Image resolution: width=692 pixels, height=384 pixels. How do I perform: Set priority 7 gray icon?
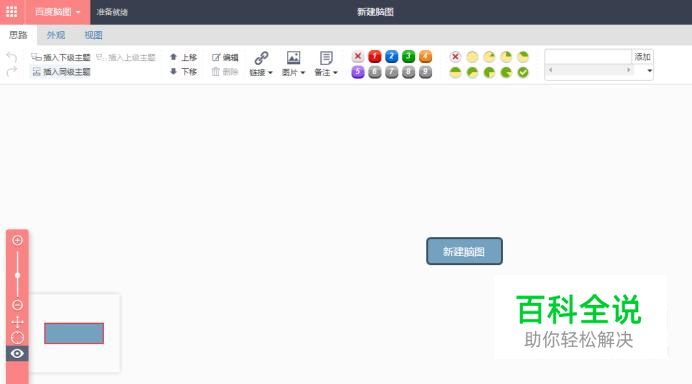[x=391, y=72]
